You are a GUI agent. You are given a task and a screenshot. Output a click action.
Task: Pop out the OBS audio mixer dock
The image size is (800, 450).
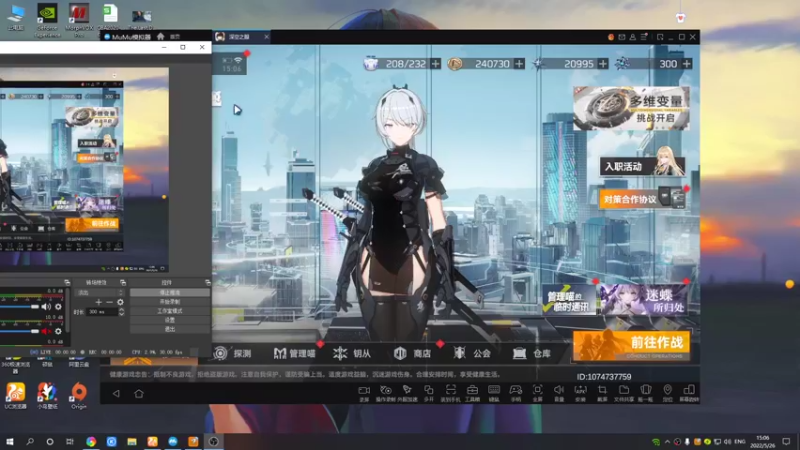pos(67,282)
